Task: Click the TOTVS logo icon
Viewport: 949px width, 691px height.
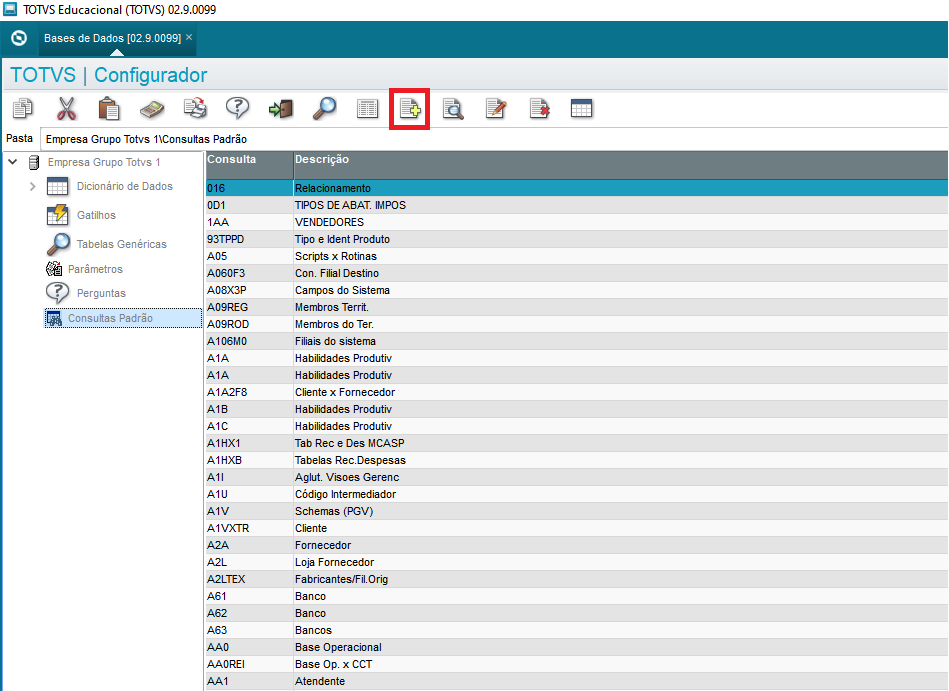Action: tap(19, 38)
